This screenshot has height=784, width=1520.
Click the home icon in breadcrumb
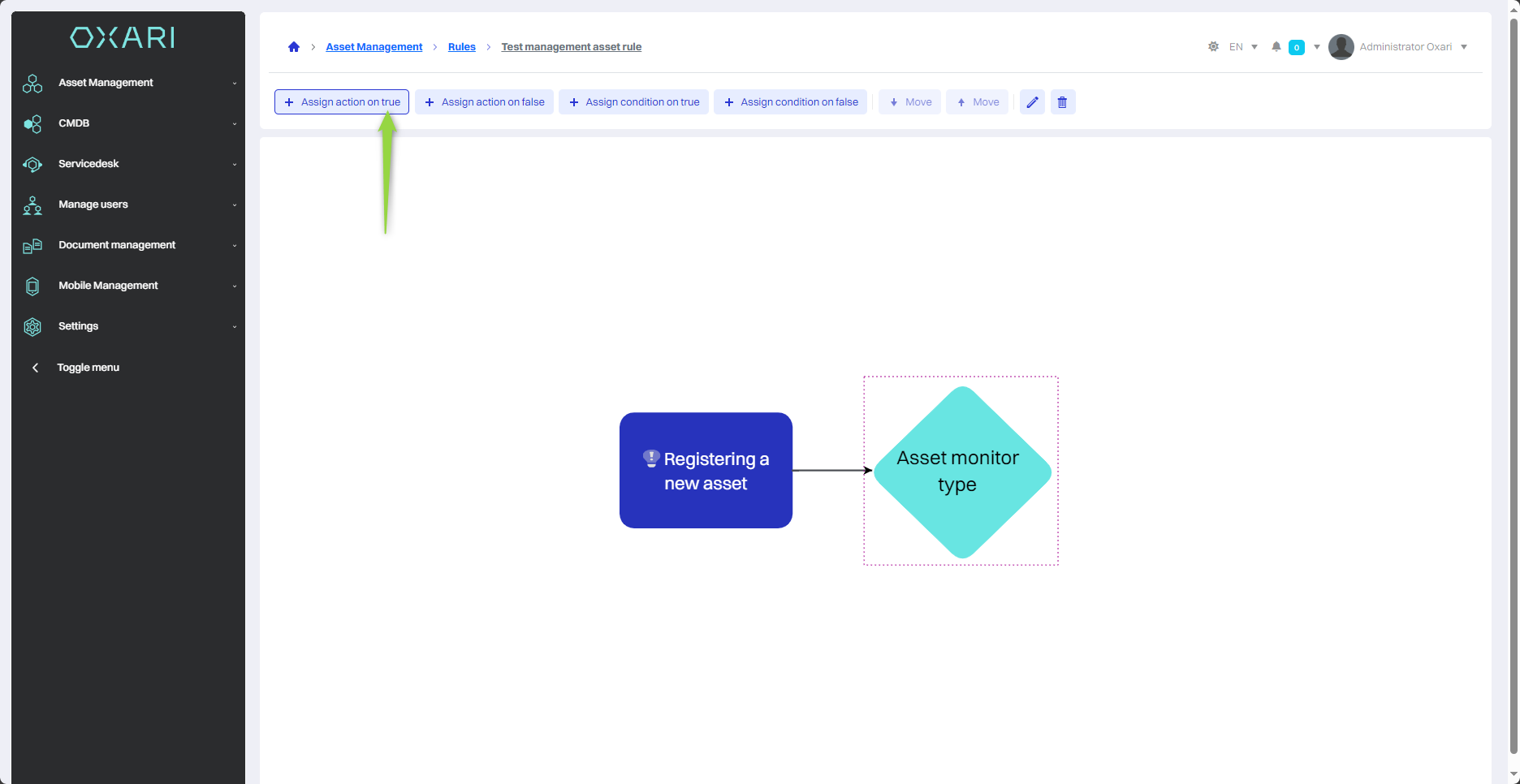point(294,47)
